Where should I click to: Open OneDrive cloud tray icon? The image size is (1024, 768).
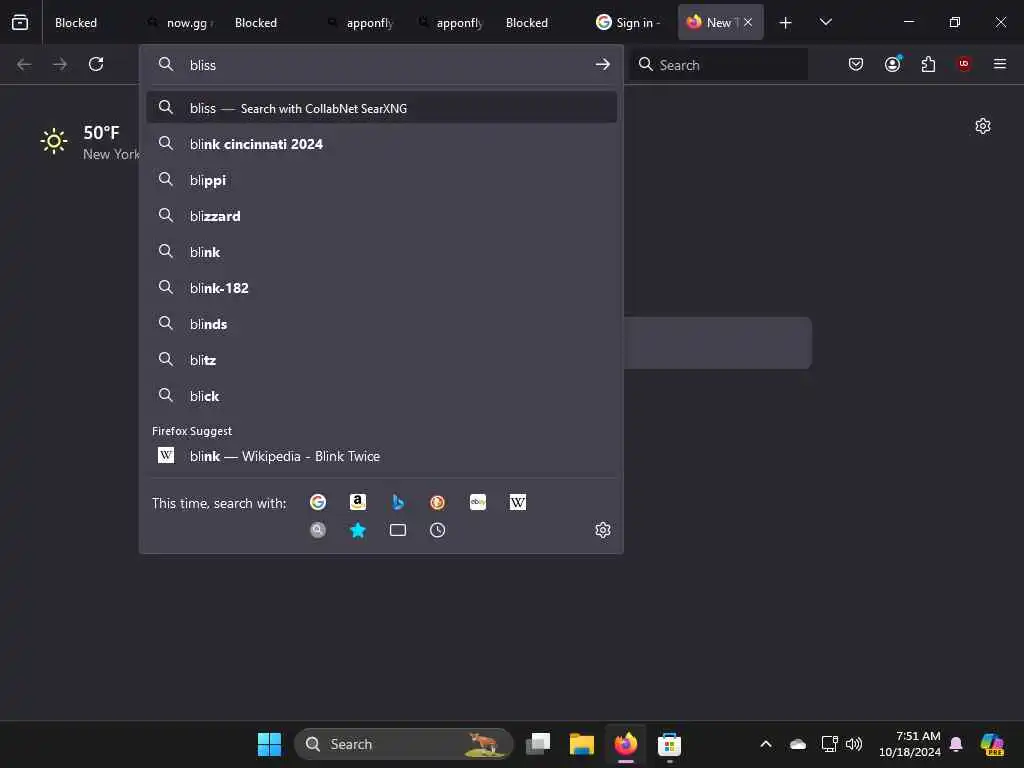pyautogui.click(x=797, y=744)
